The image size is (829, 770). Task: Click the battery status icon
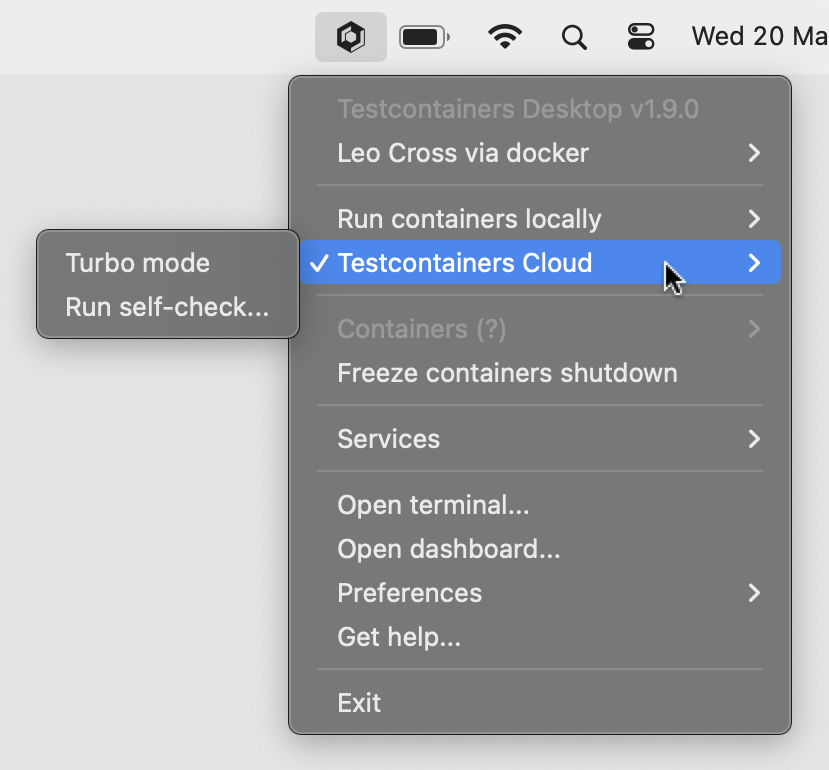point(423,36)
